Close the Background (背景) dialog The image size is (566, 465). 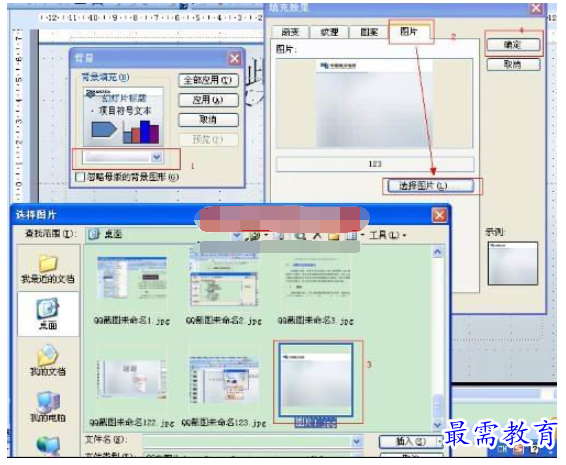pyautogui.click(x=235, y=58)
